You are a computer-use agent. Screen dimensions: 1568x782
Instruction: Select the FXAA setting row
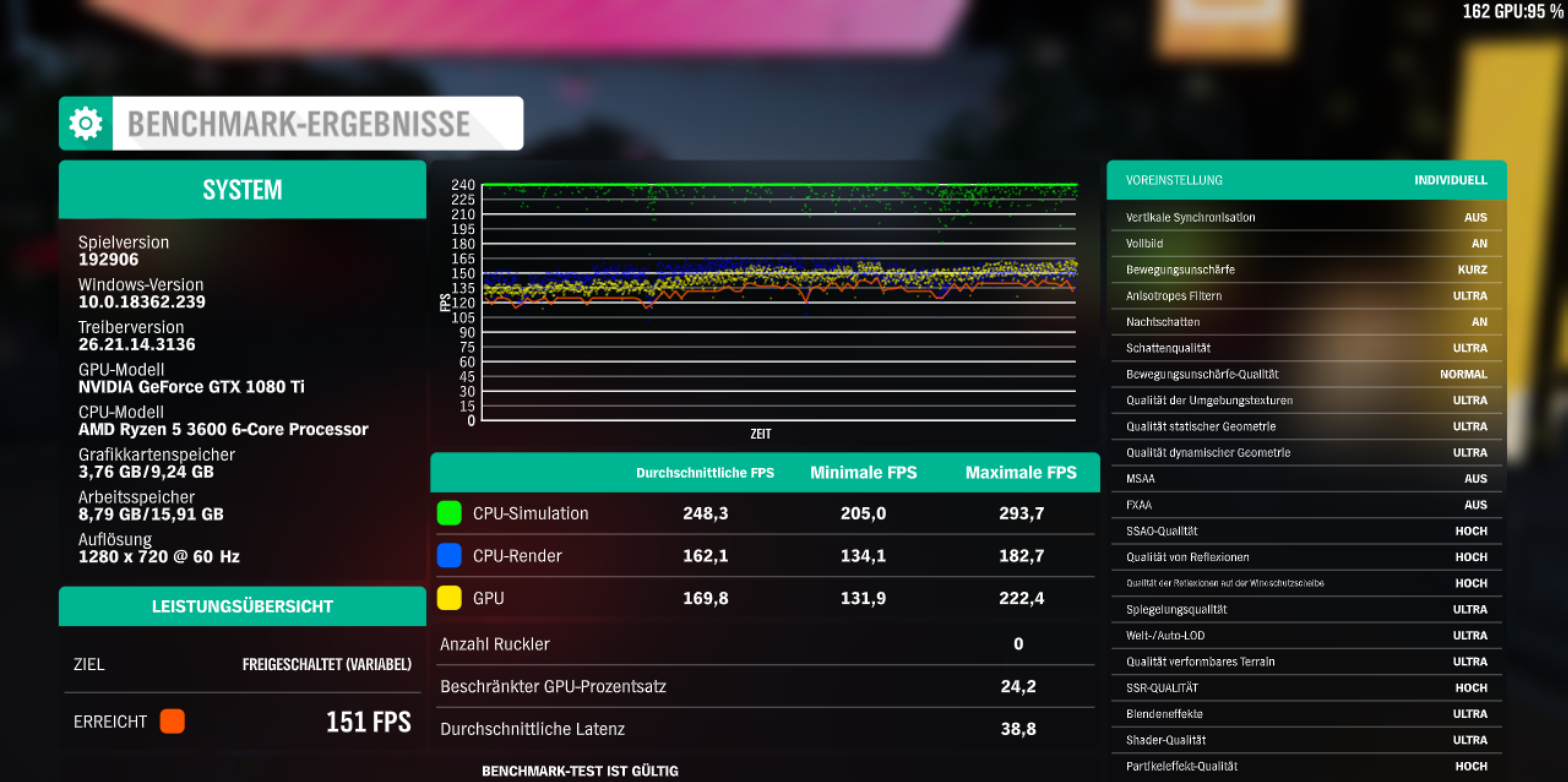click(x=1306, y=505)
